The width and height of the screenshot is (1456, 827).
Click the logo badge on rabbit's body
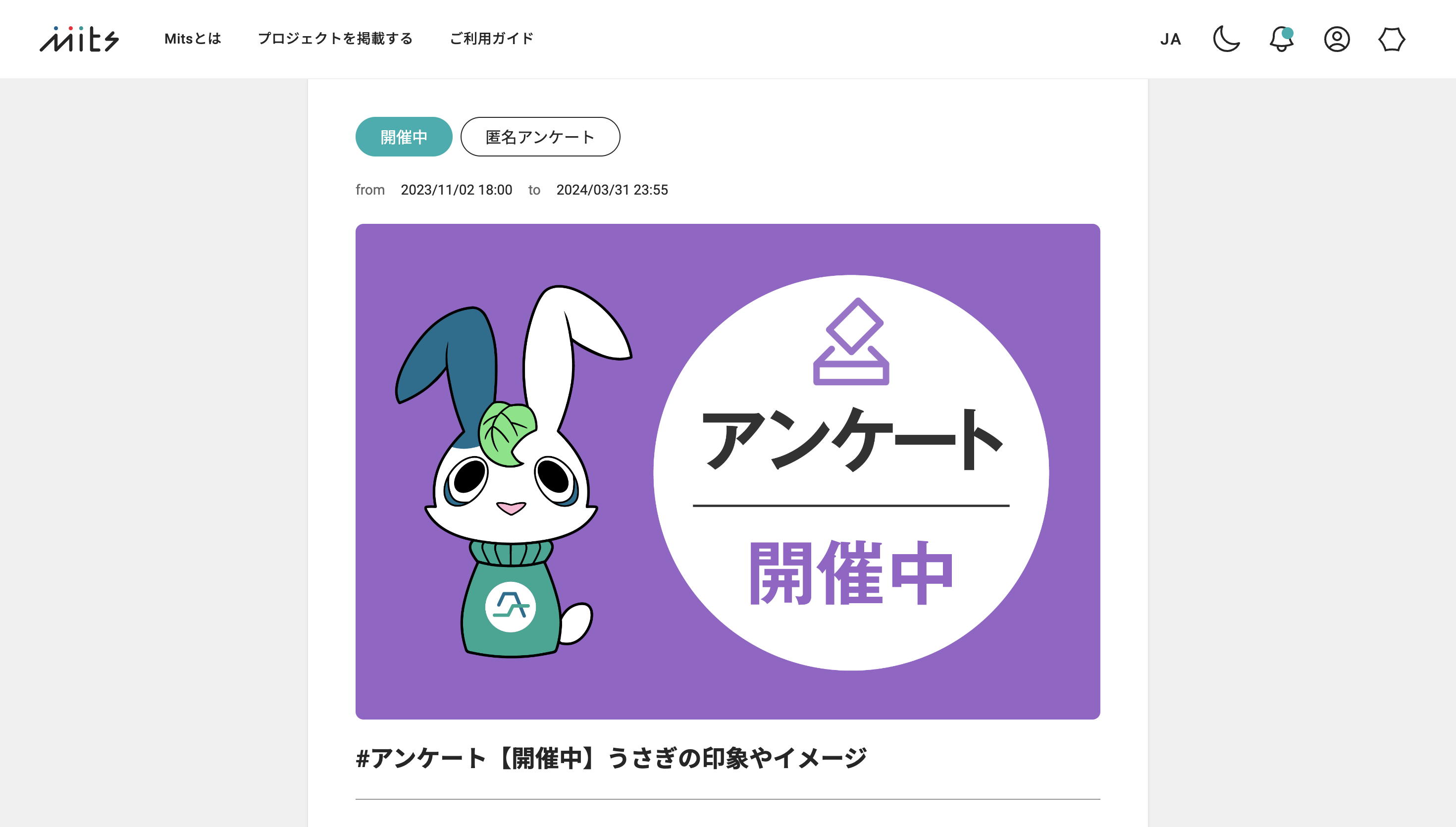pos(511,607)
